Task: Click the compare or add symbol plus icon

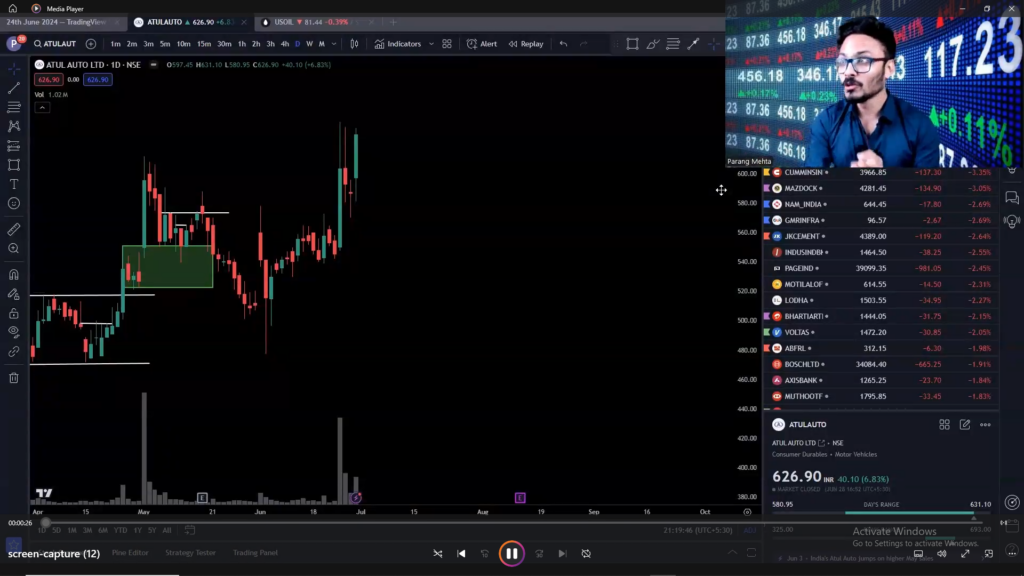Action: tap(91, 44)
